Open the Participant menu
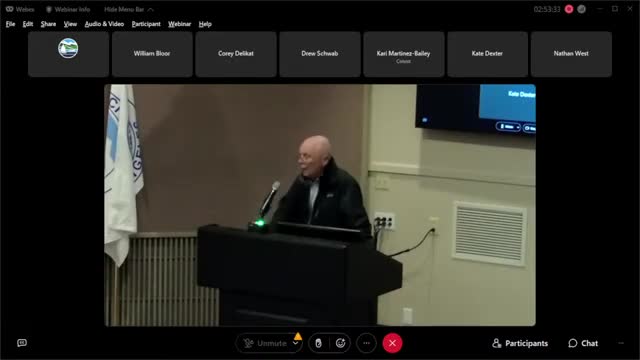 click(146, 24)
